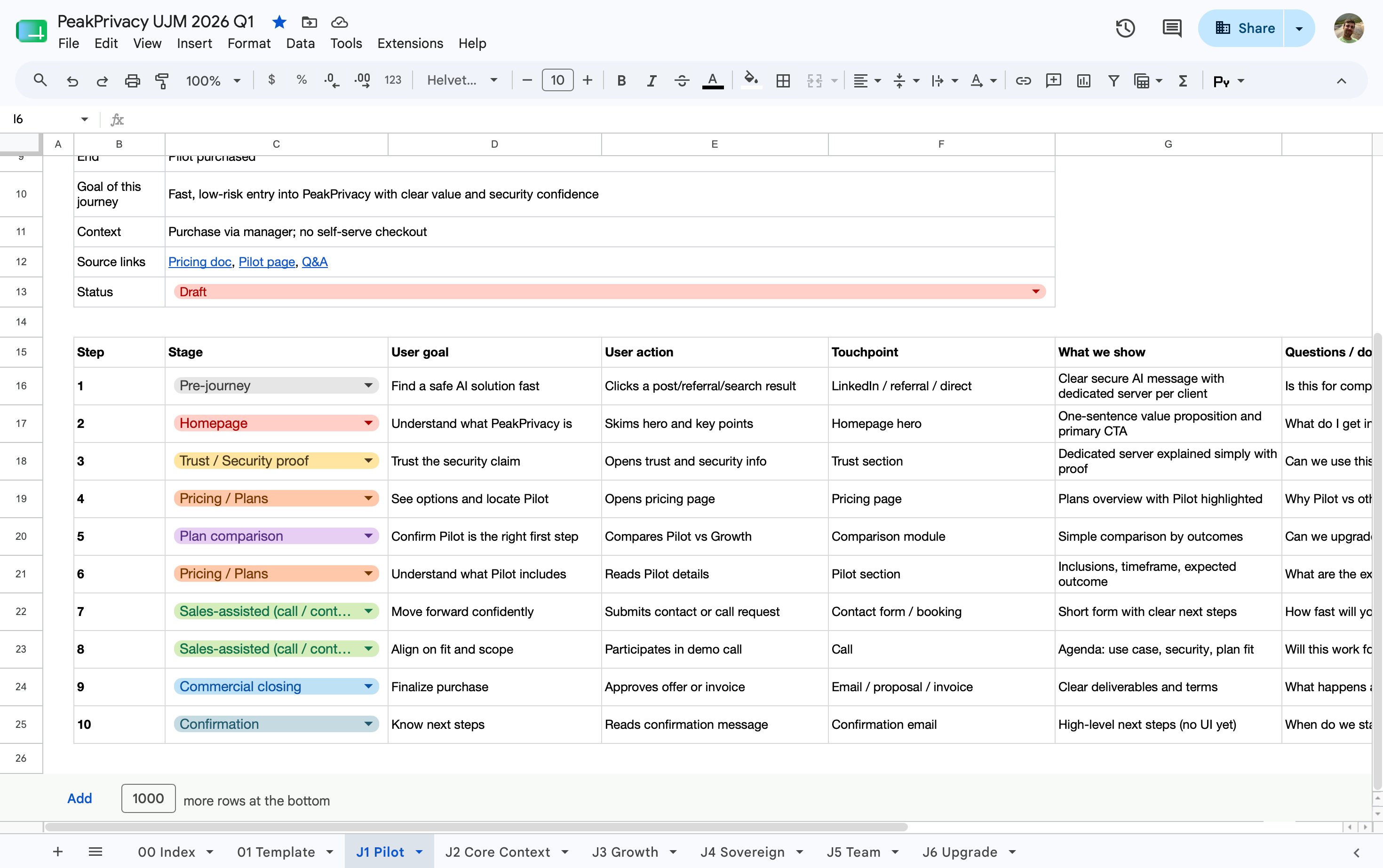
Task: Open Share options dropdown arrow
Action: click(x=1299, y=28)
